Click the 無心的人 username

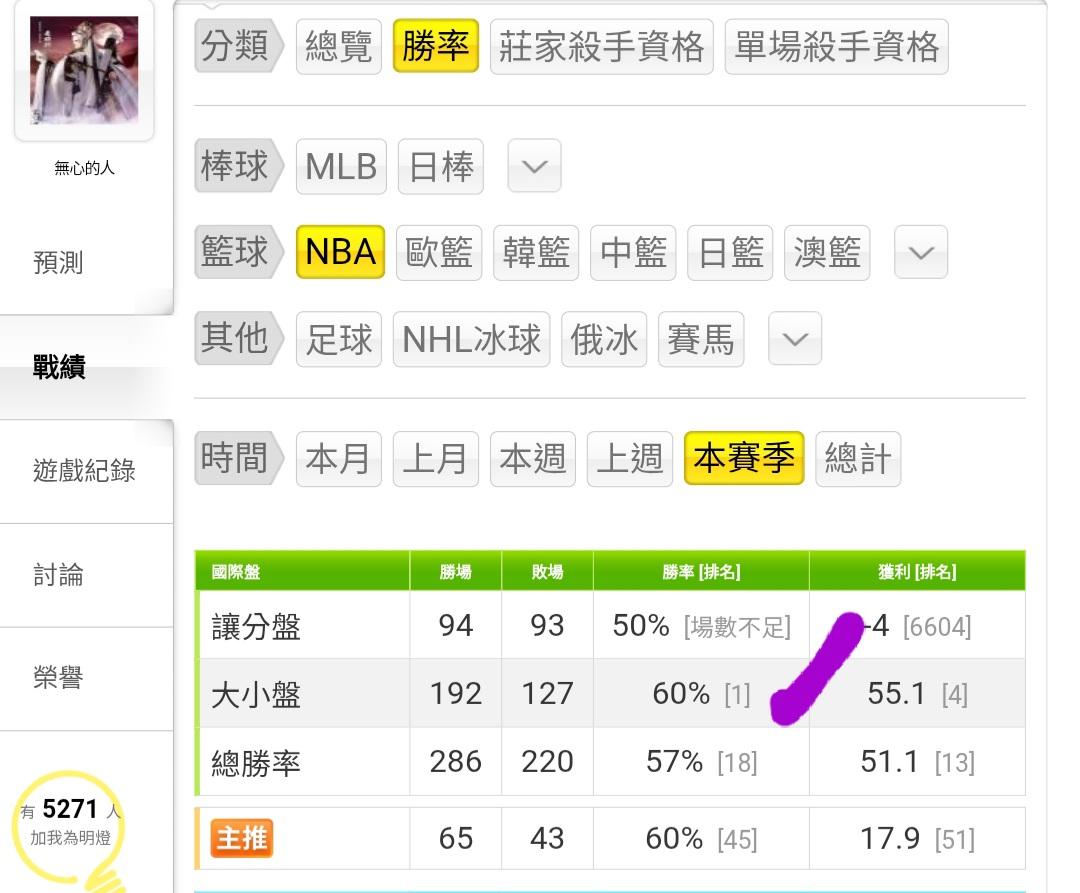coord(84,167)
